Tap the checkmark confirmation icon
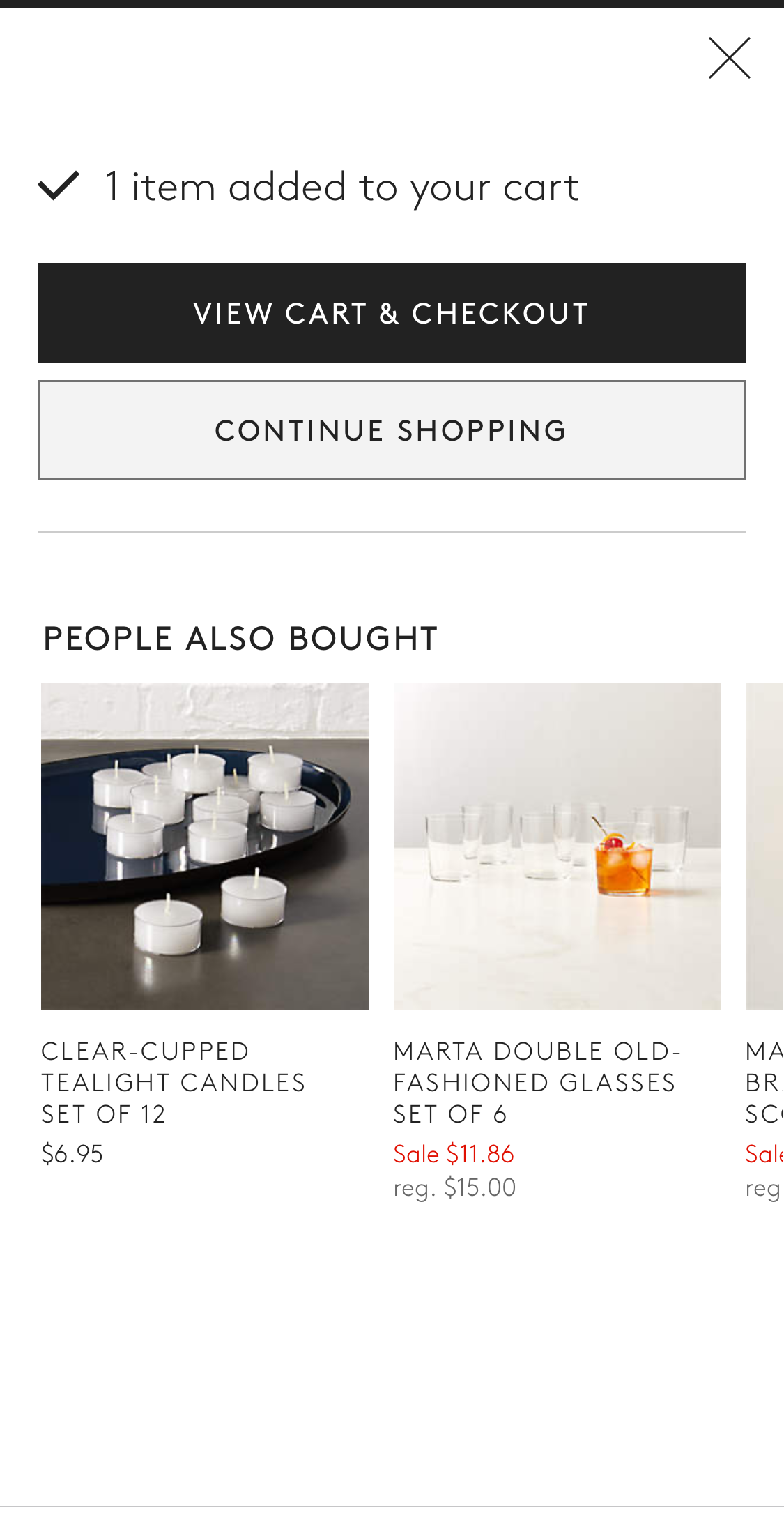The height and width of the screenshot is (1534, 784). (59, 186)
